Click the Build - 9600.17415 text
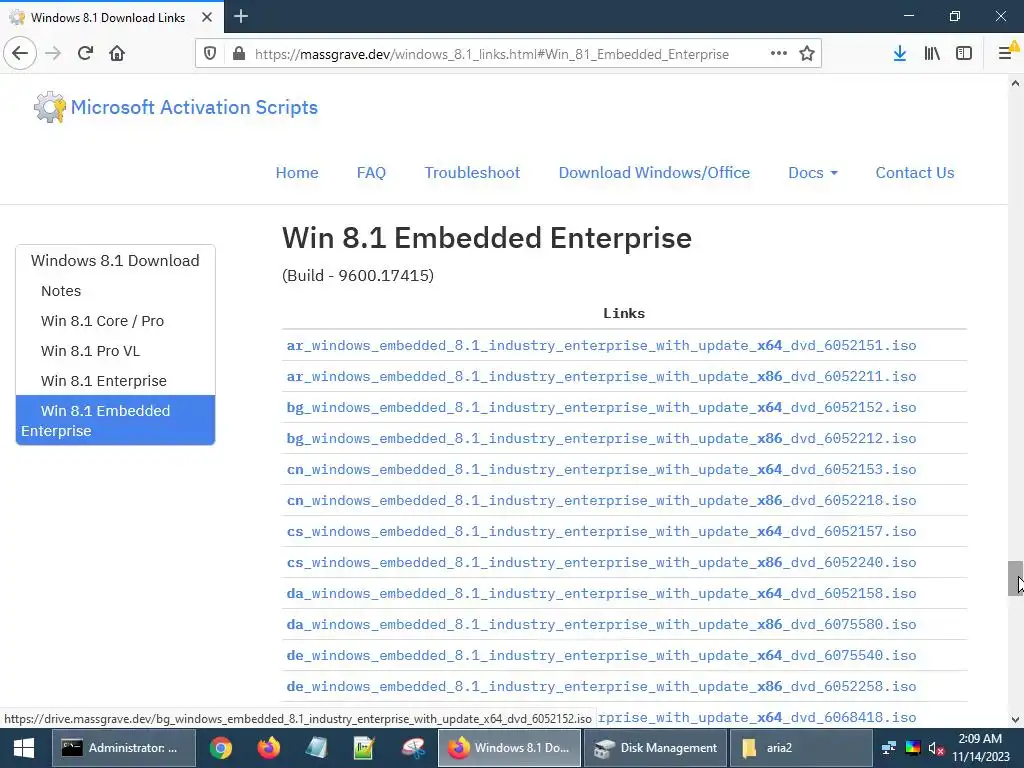 click(x=358, y=276)
